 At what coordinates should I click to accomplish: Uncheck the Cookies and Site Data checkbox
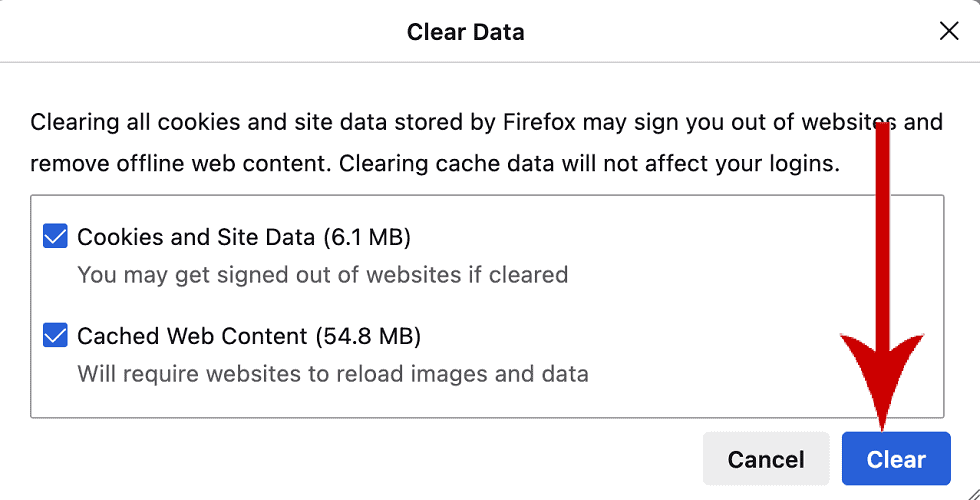click(x=55, y=238)
